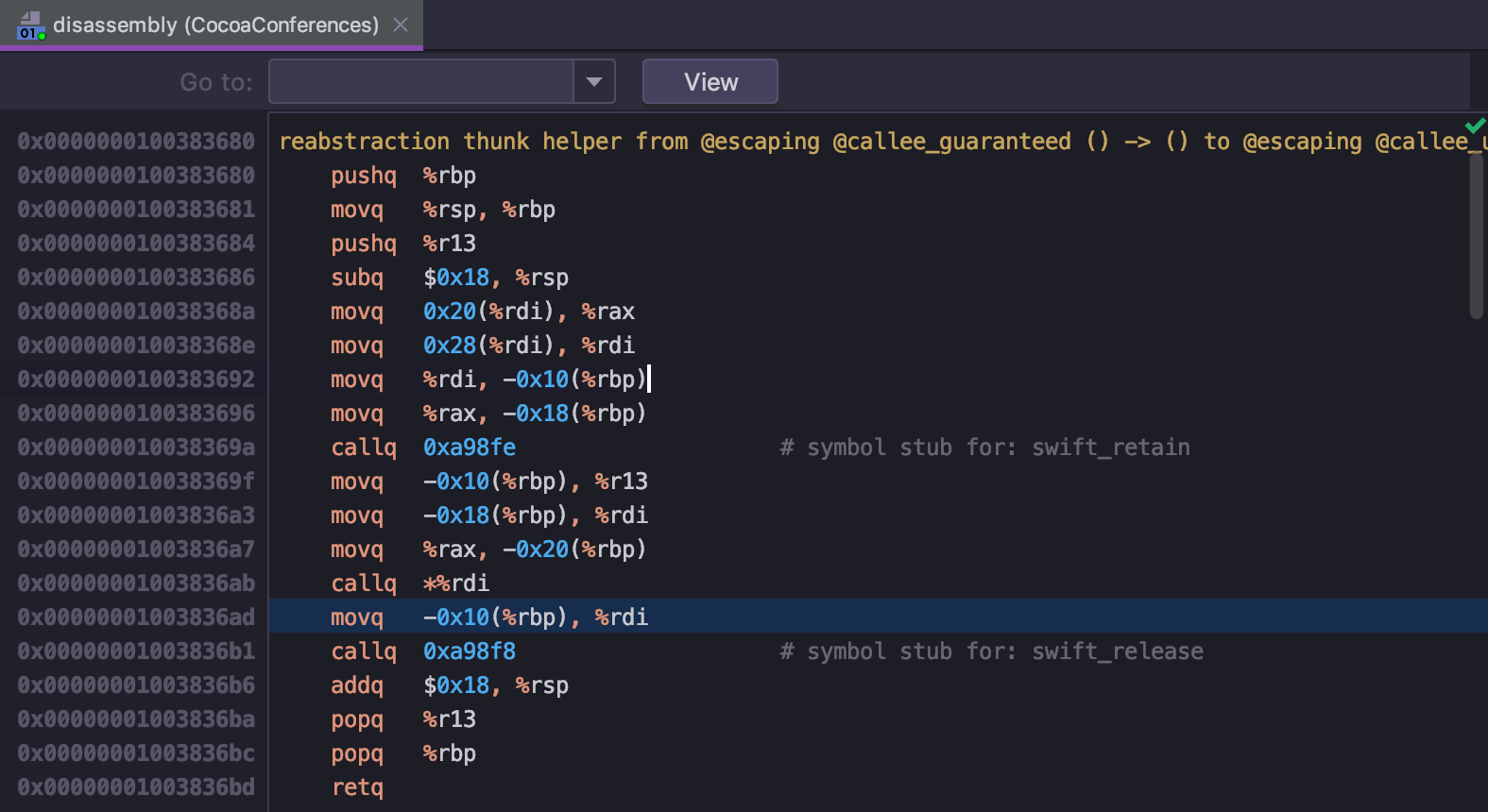The image size is (1488, 812).
Task: Click address 0x00000001003836b1
Action: coord(136,651)
